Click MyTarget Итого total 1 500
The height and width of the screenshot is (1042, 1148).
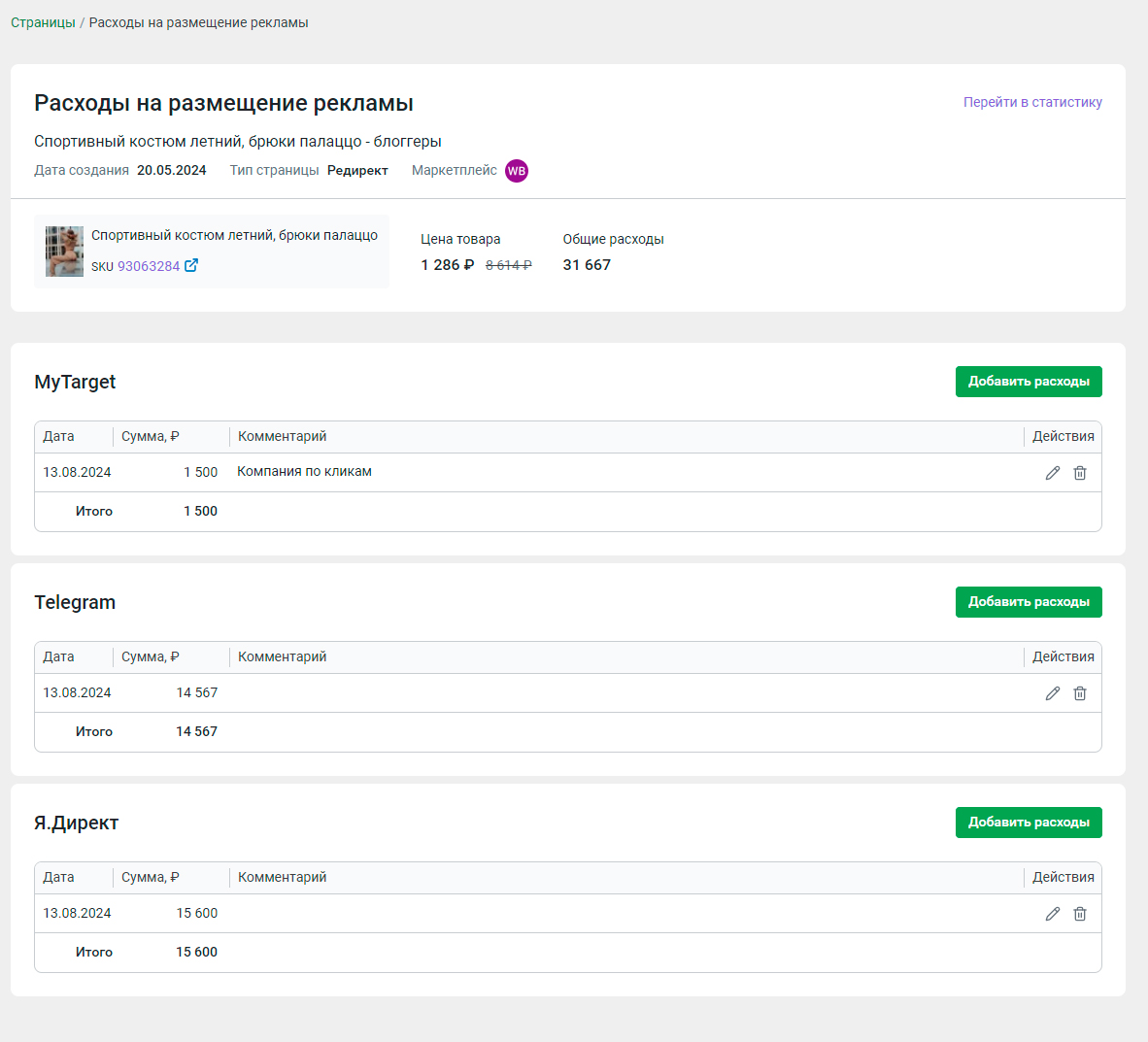click(x=201, y=511)
